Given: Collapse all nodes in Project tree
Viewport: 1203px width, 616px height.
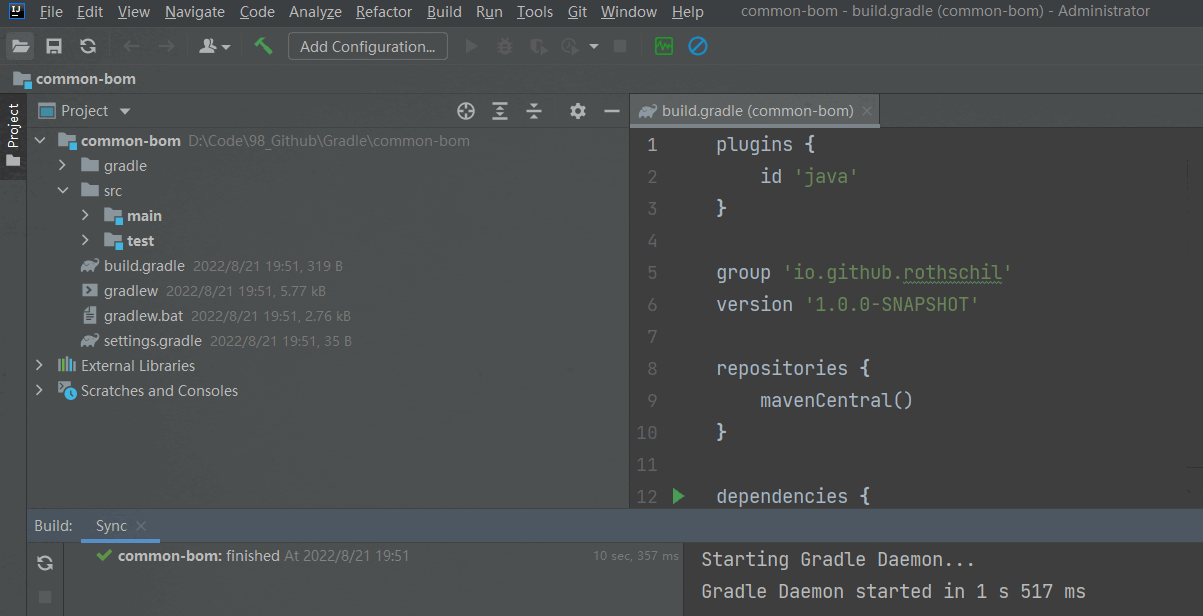Looking at the screenshot, I should click(x=534, y=111).
